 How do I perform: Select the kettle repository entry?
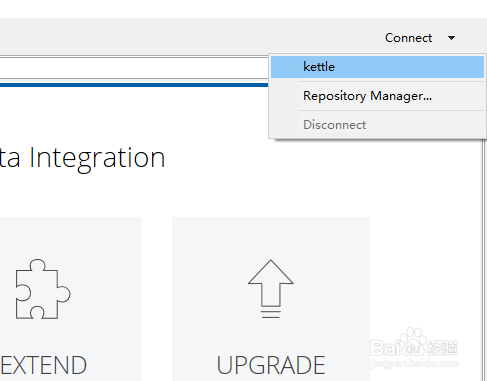click(x=377, y=67)
